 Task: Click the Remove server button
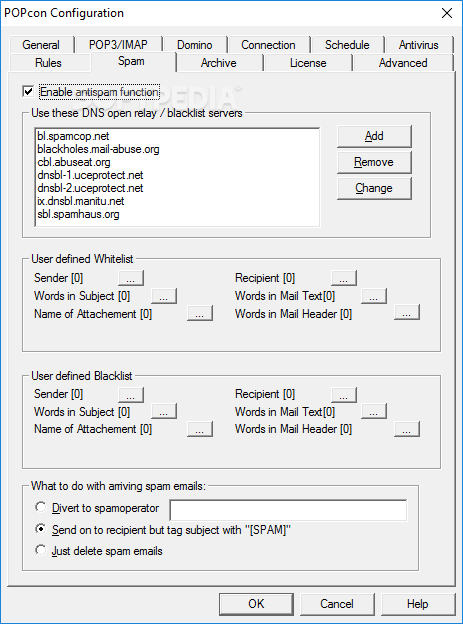(x=374, y=162)
